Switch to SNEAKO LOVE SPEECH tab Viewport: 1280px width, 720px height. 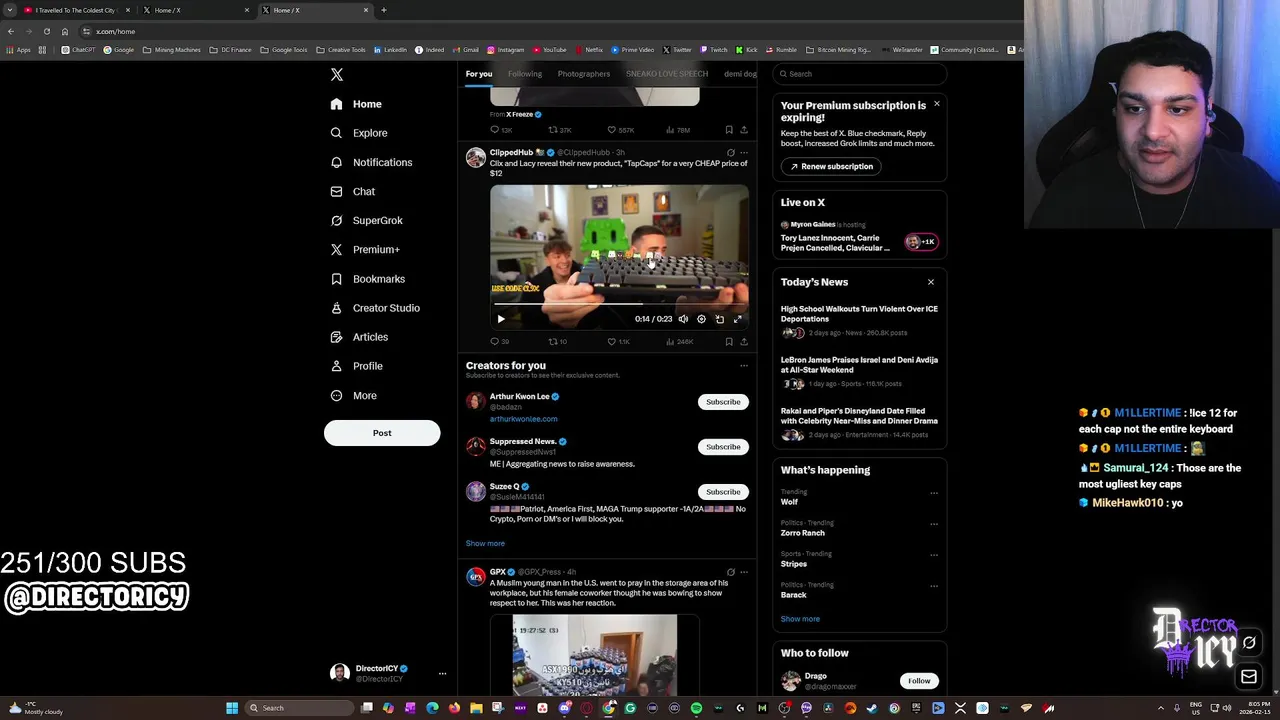(666, 74)
